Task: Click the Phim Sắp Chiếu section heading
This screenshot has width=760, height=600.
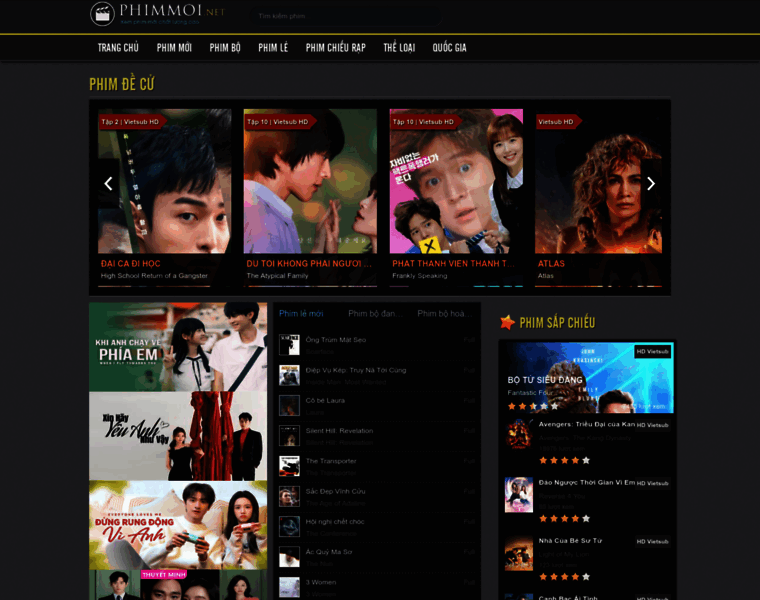Action: click(x=557, y=322)
